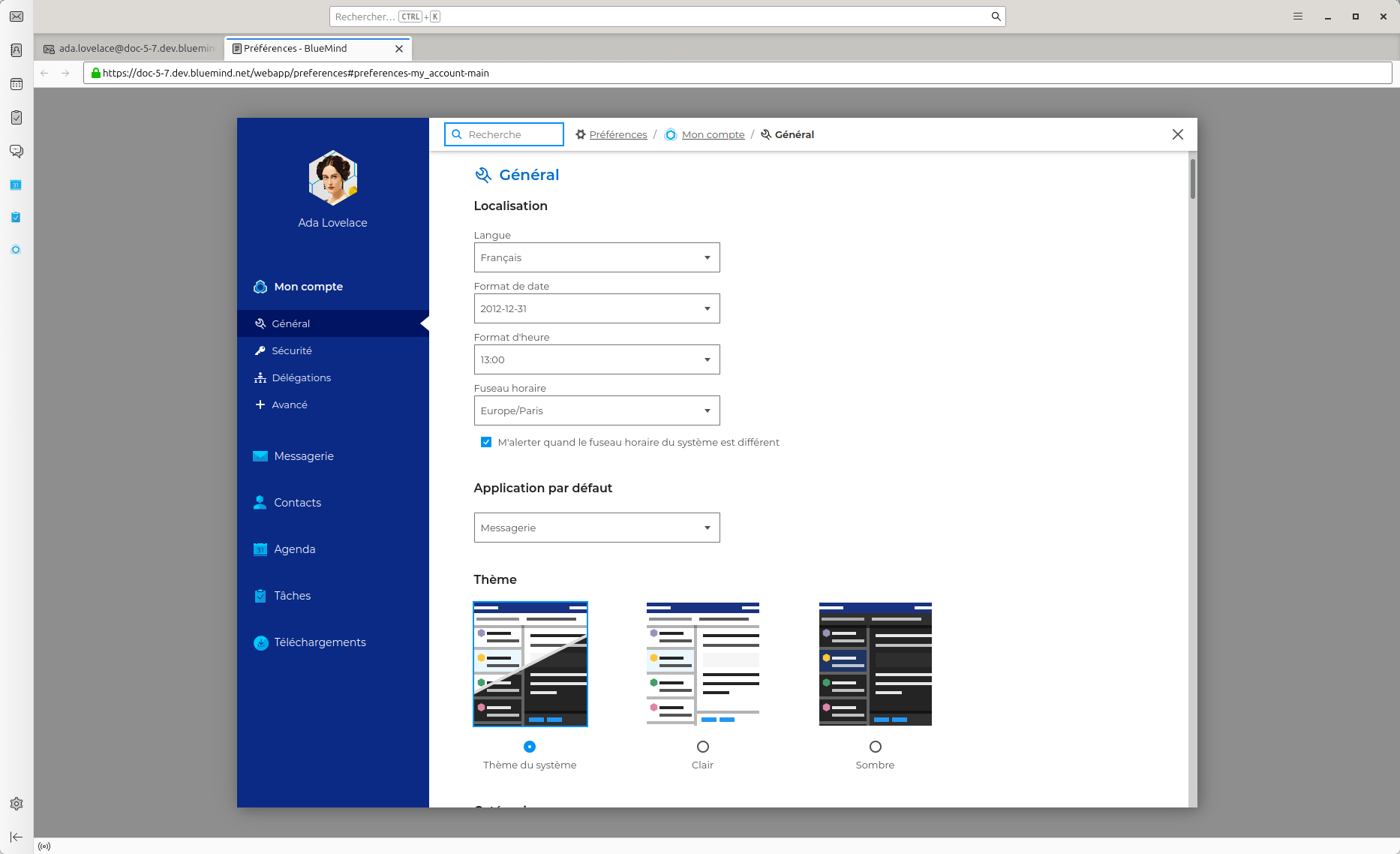Open settings gear at sidebar bottom

tap(17, 804)
